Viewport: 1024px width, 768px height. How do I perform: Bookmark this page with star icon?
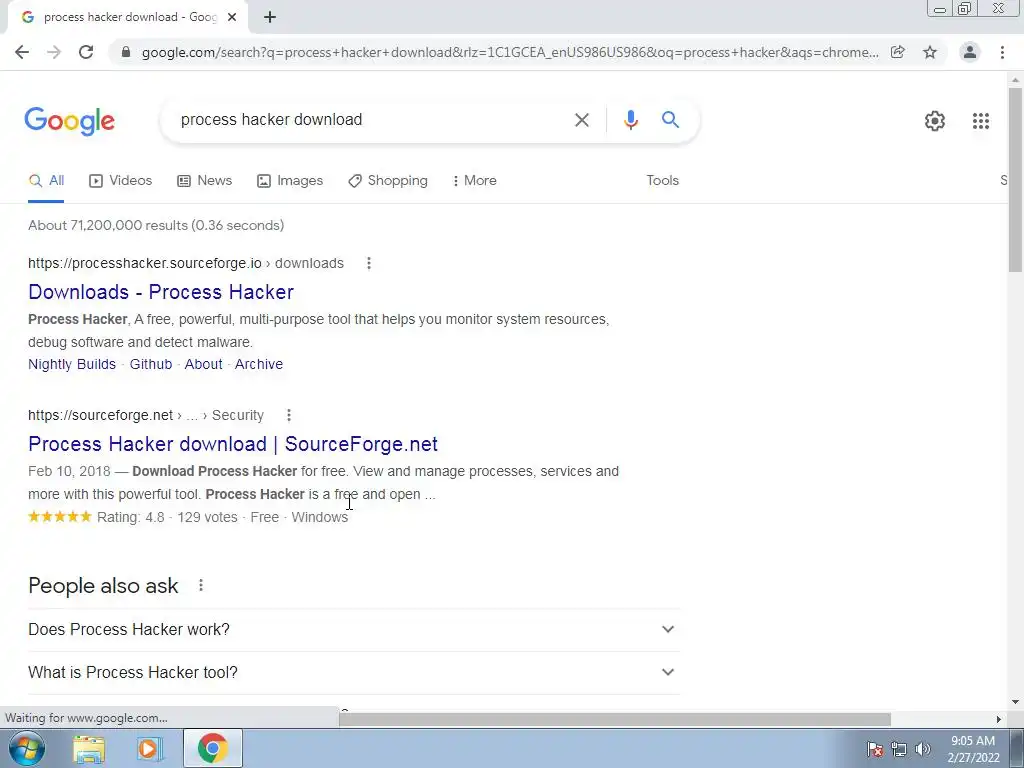[930, 52]
